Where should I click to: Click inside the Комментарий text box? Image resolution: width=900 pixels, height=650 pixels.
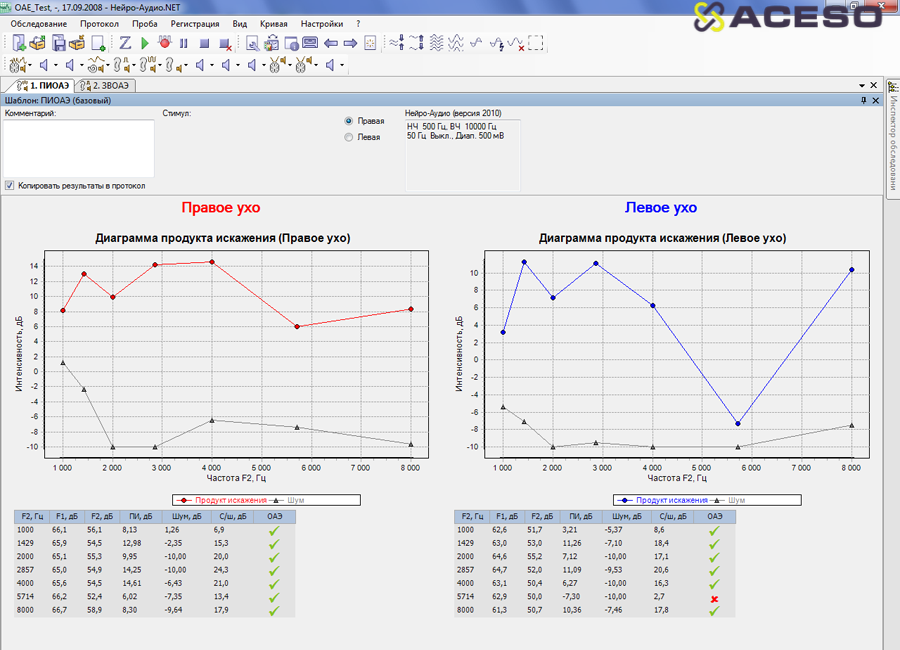click(79, 148)
